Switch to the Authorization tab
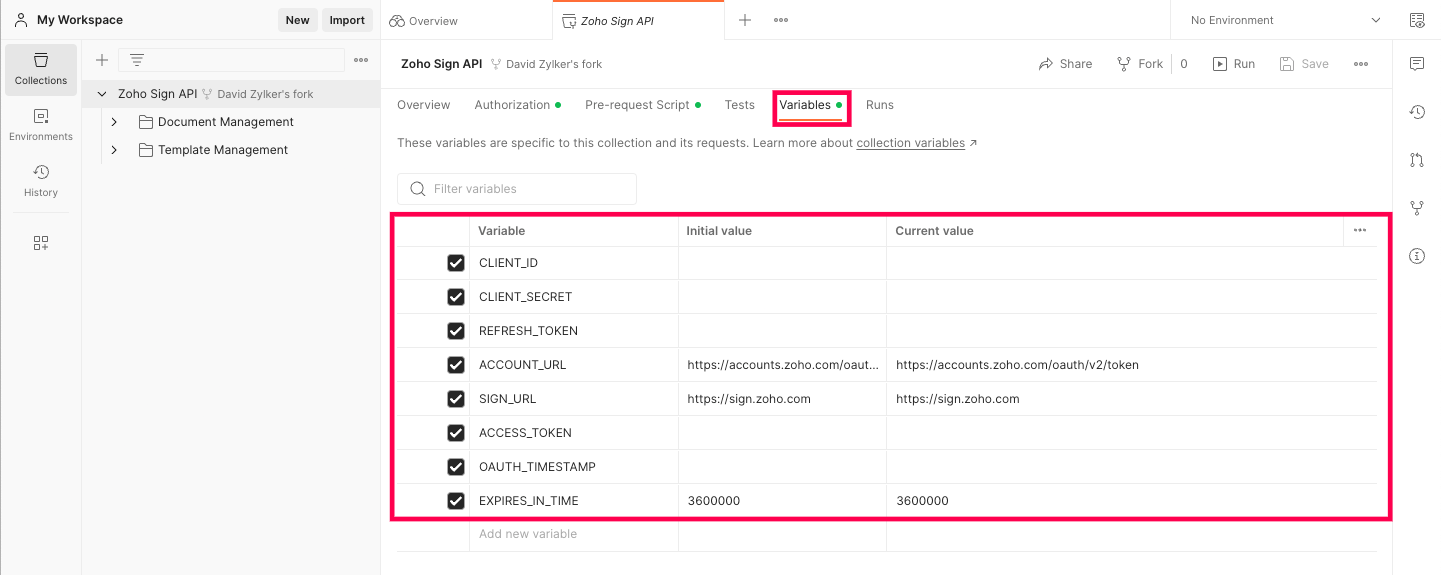Screen dimensions: 1441x575 coord(512,105)
